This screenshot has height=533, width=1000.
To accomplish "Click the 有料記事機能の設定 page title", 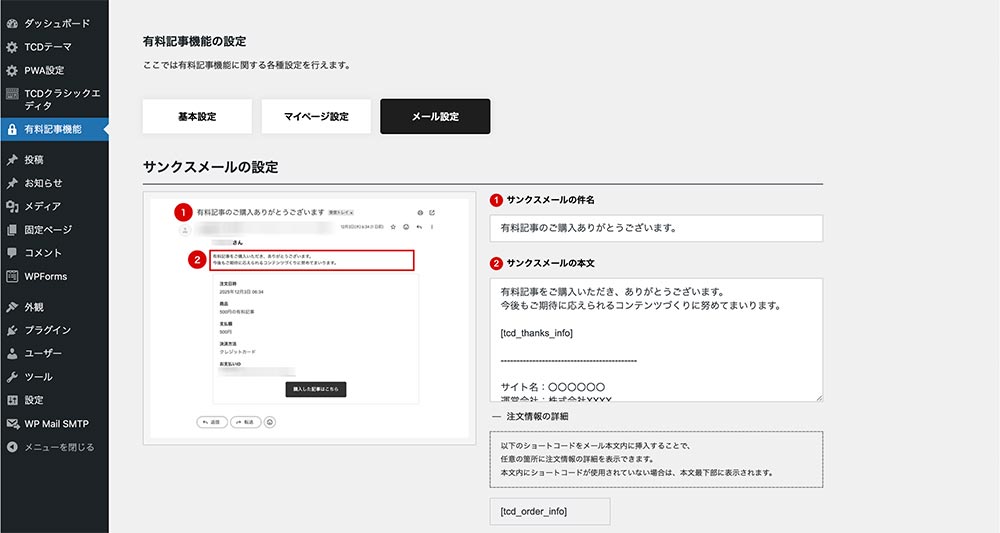I will pyautogui.click(x=195, y=41).
